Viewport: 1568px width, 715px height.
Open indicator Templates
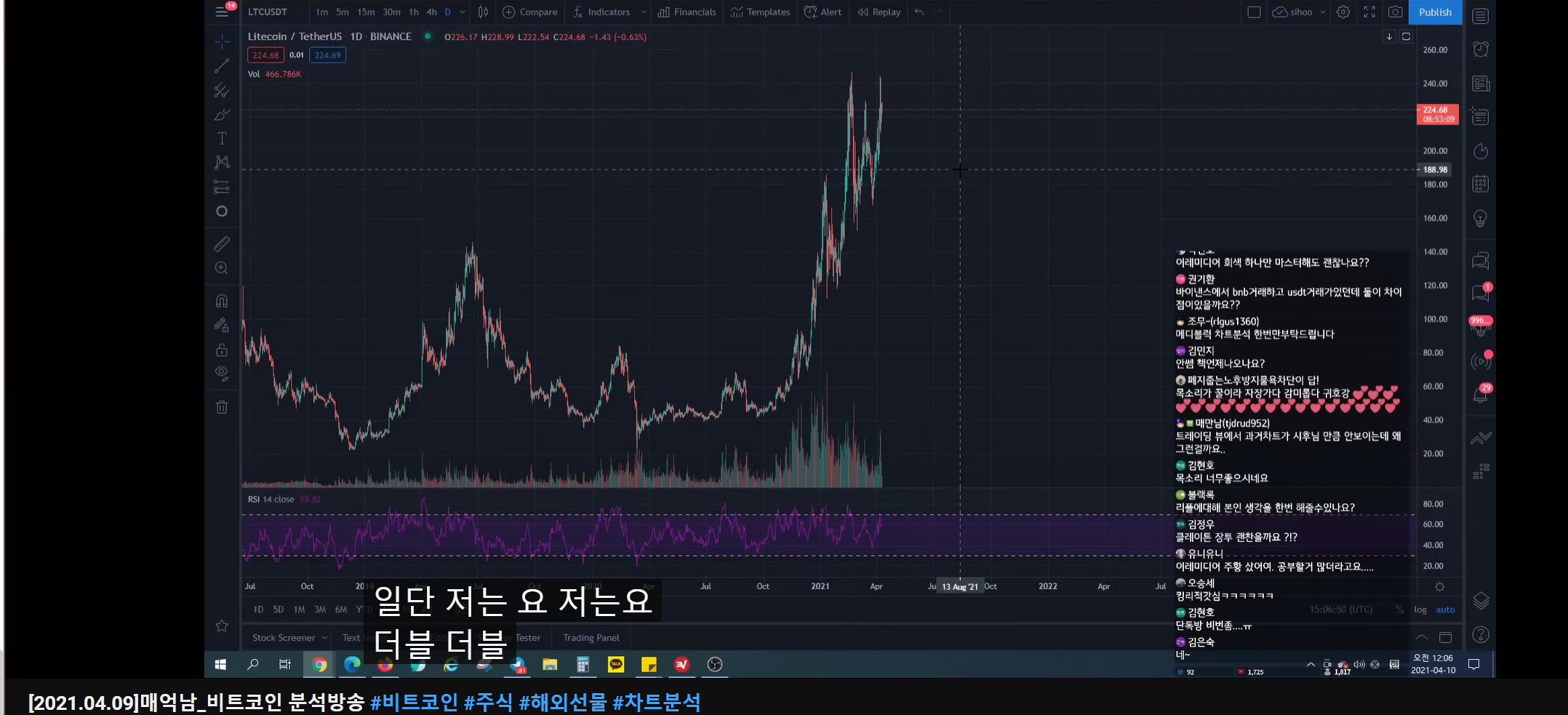pyautogui.click(x=761, y=12)
